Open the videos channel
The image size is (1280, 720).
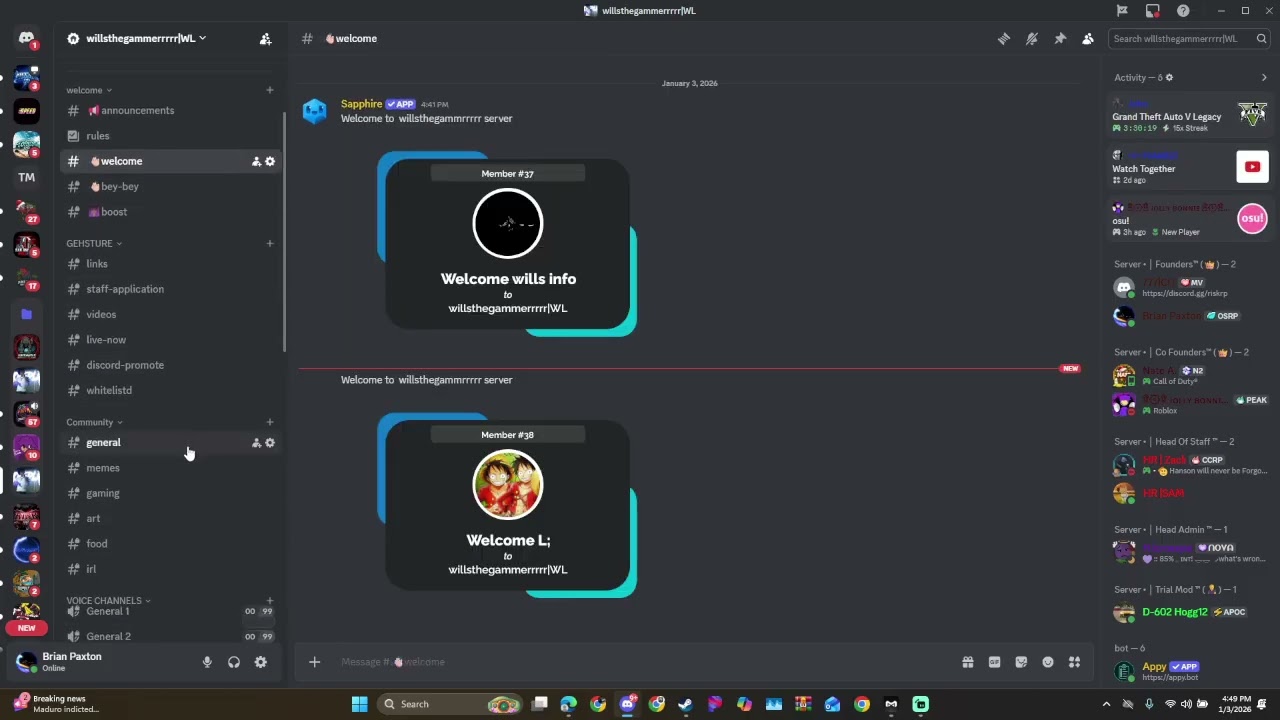pyautogui.click(x=171, y=315)
